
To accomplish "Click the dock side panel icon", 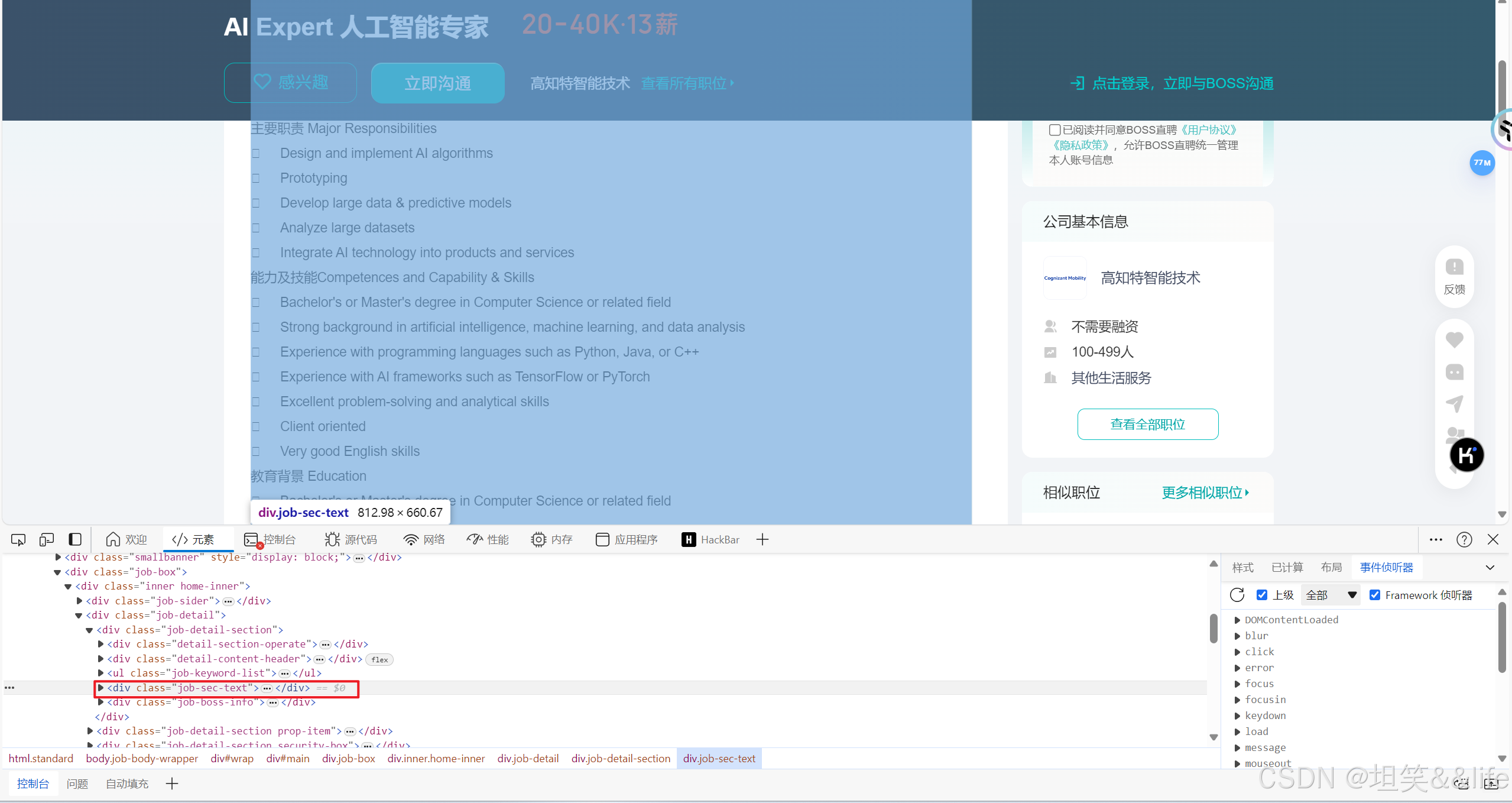I will pyautogui.click(x=75, y=540).
